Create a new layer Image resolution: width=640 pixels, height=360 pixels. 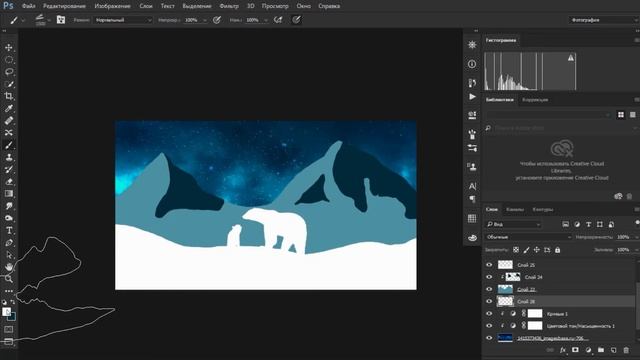[x=613, y=350]
